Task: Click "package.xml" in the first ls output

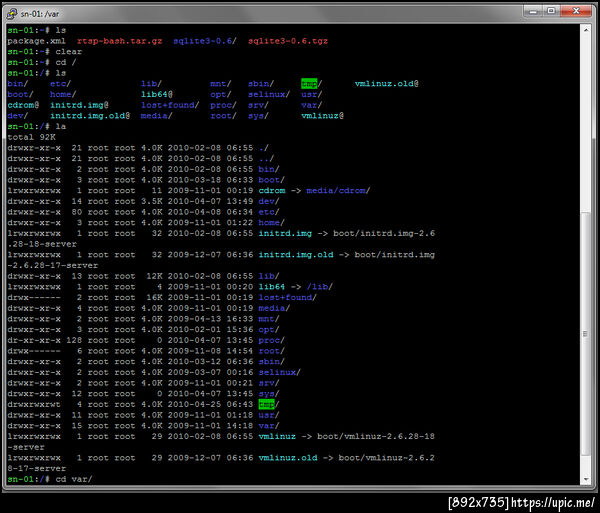Action: (x=36, y=41)
